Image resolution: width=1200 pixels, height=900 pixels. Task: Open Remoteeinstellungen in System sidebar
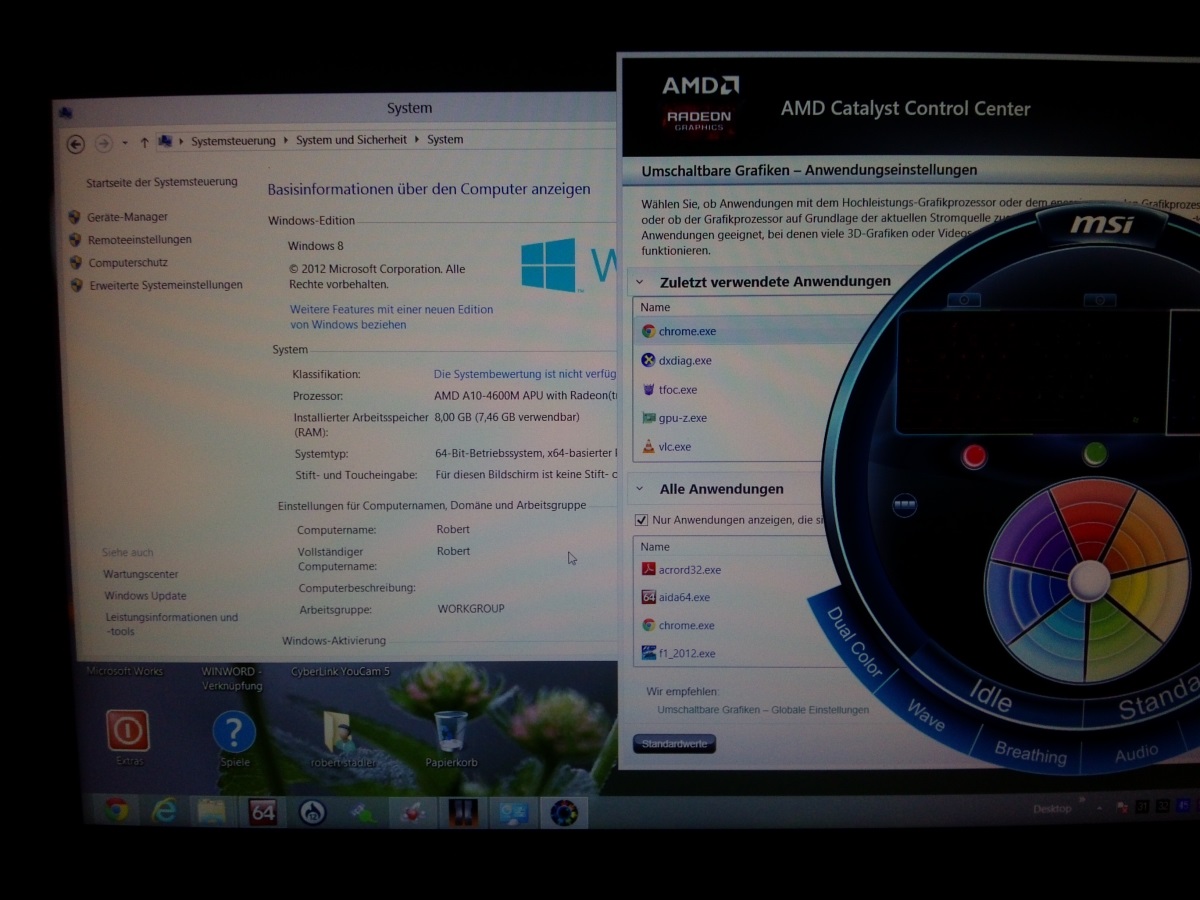[x=139, y=240]
